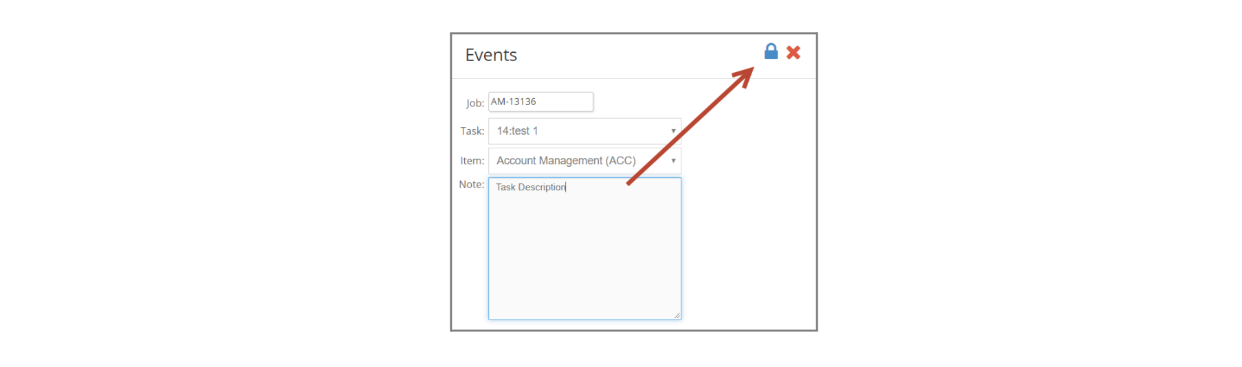This screenshot has width=1242, height=367.
Task: Open the Item dropdown showing Account Management
Action: pos(584,160)
